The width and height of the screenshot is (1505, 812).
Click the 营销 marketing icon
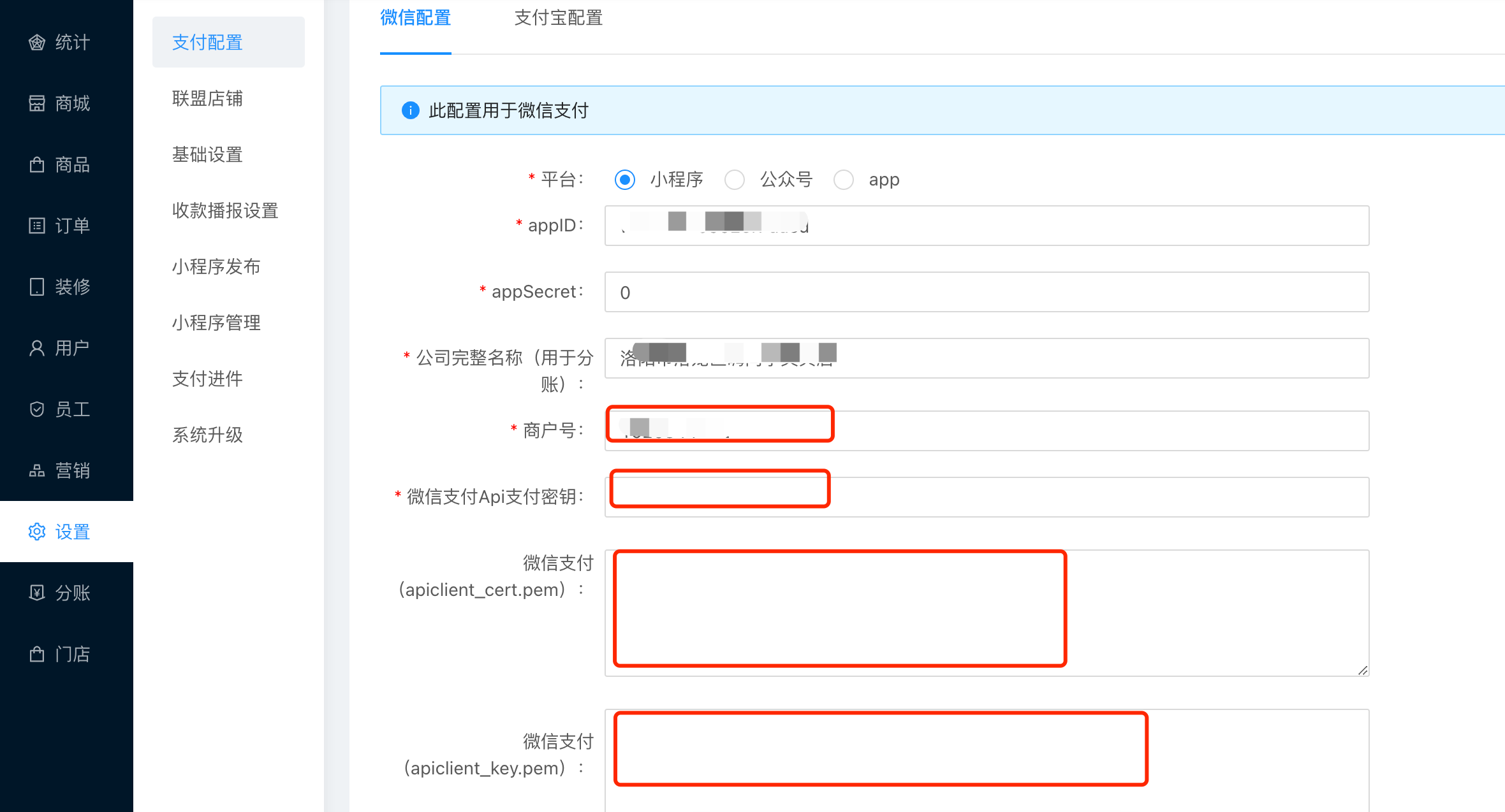pos(37,470)
